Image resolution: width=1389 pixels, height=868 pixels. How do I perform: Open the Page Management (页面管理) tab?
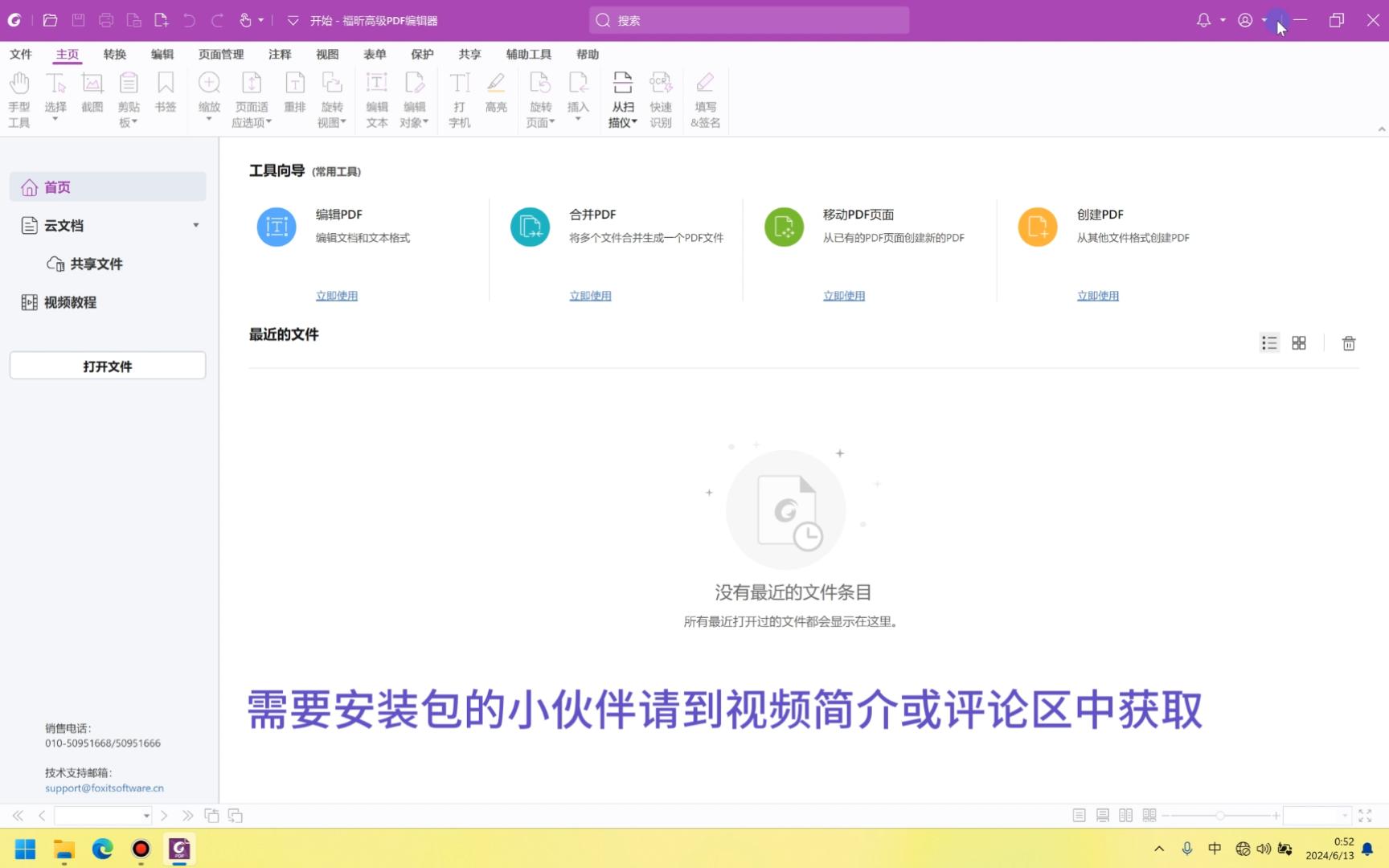click(x=221, y=54)
